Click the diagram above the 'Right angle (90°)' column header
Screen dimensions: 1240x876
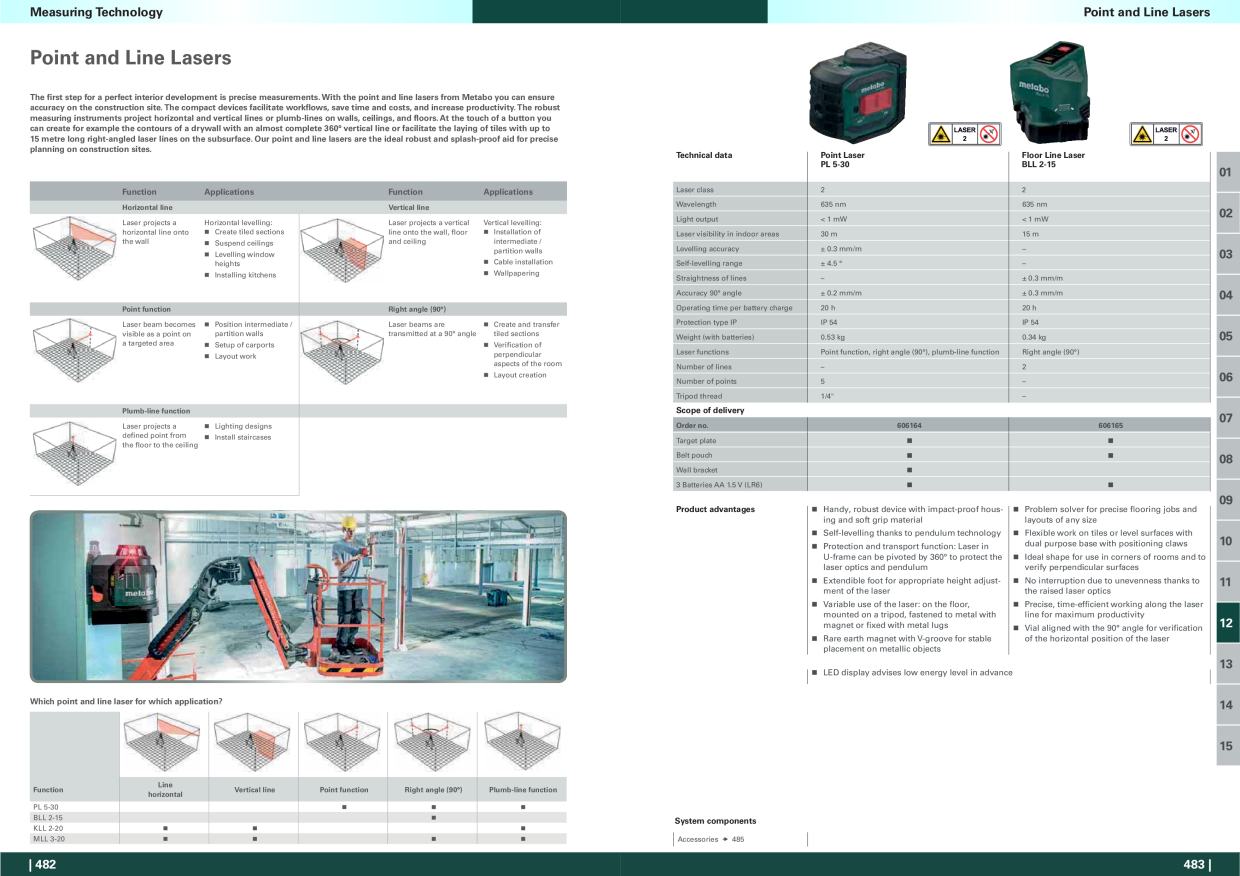tap(433, 743)
